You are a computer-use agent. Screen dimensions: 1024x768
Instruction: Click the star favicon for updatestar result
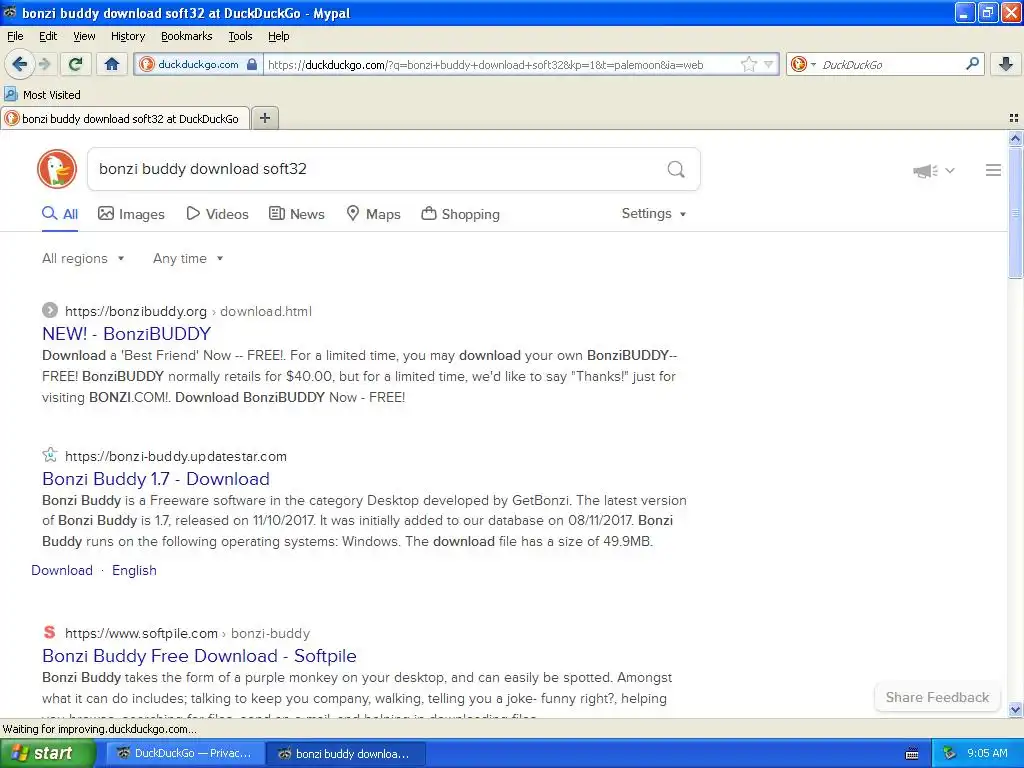point(50,455)
